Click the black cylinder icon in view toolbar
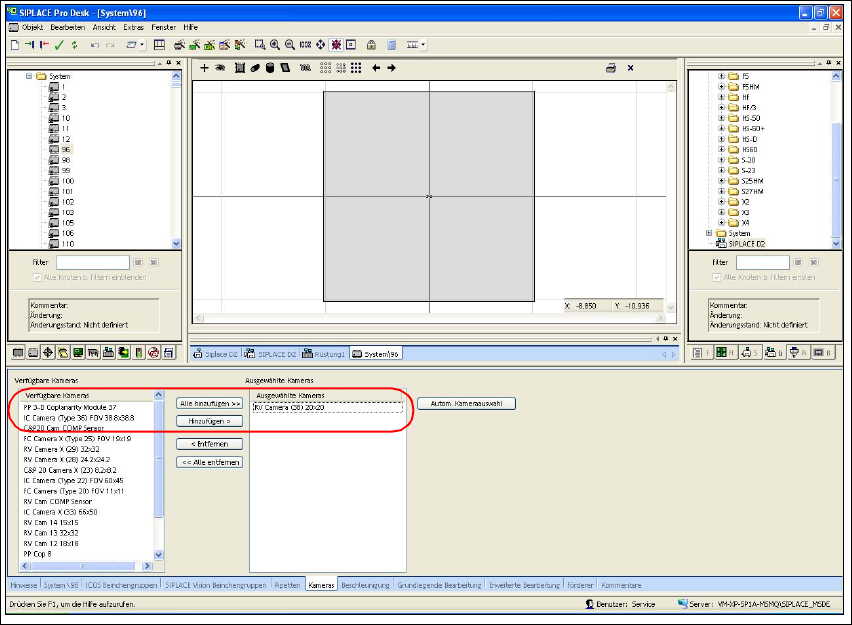 [x=270, y=68]
